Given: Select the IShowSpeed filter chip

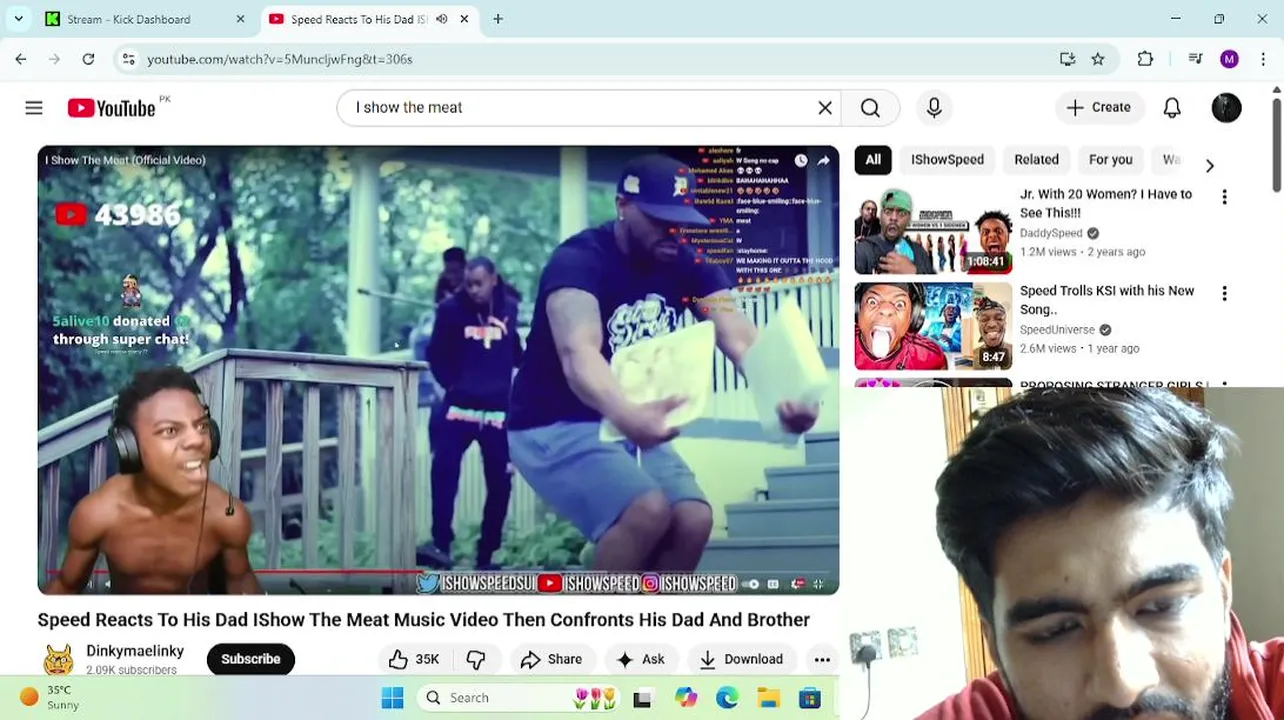Looking at the screenshot, I should point(947,160).
